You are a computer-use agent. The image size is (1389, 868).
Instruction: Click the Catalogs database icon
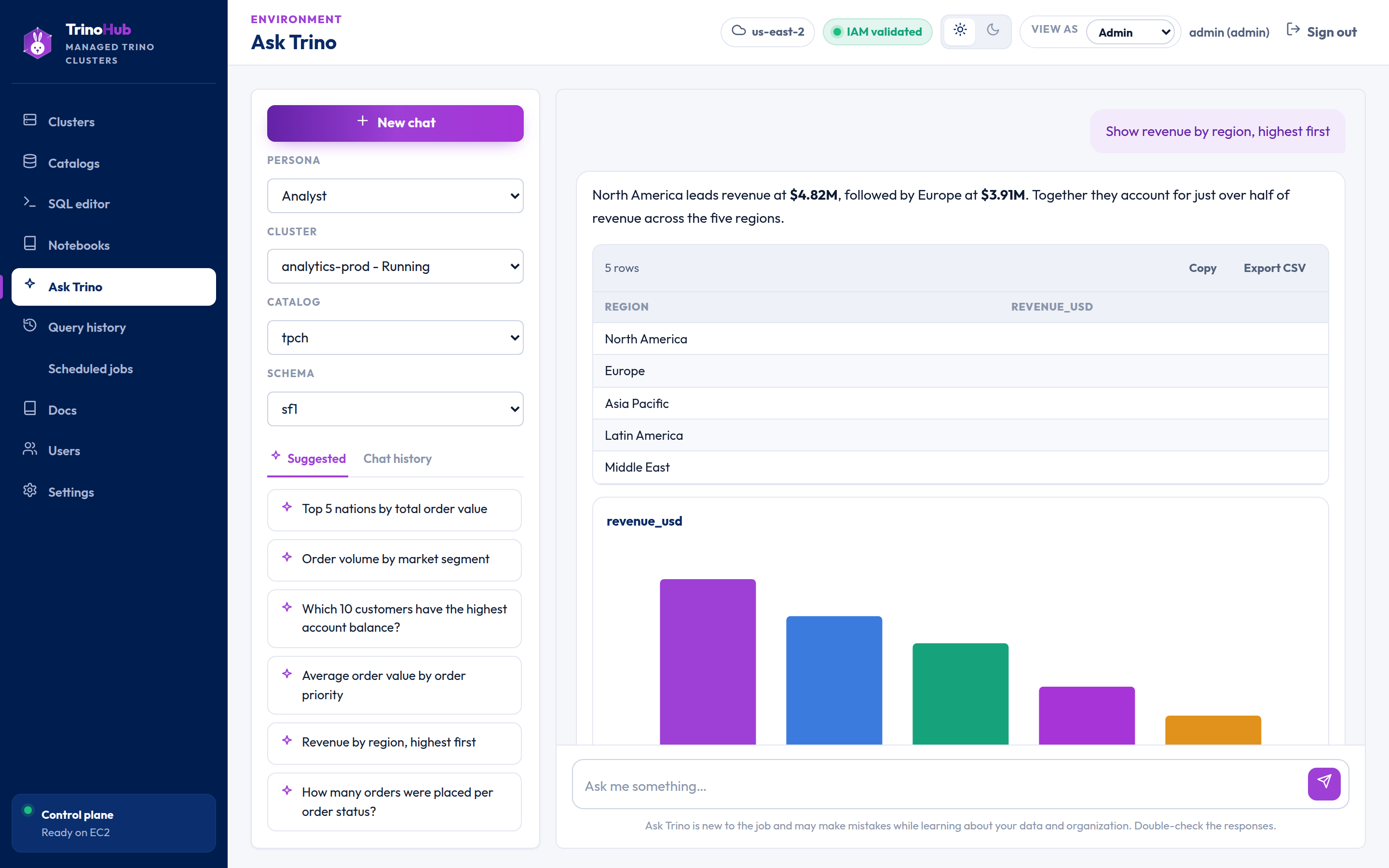[x=30, y=162]
